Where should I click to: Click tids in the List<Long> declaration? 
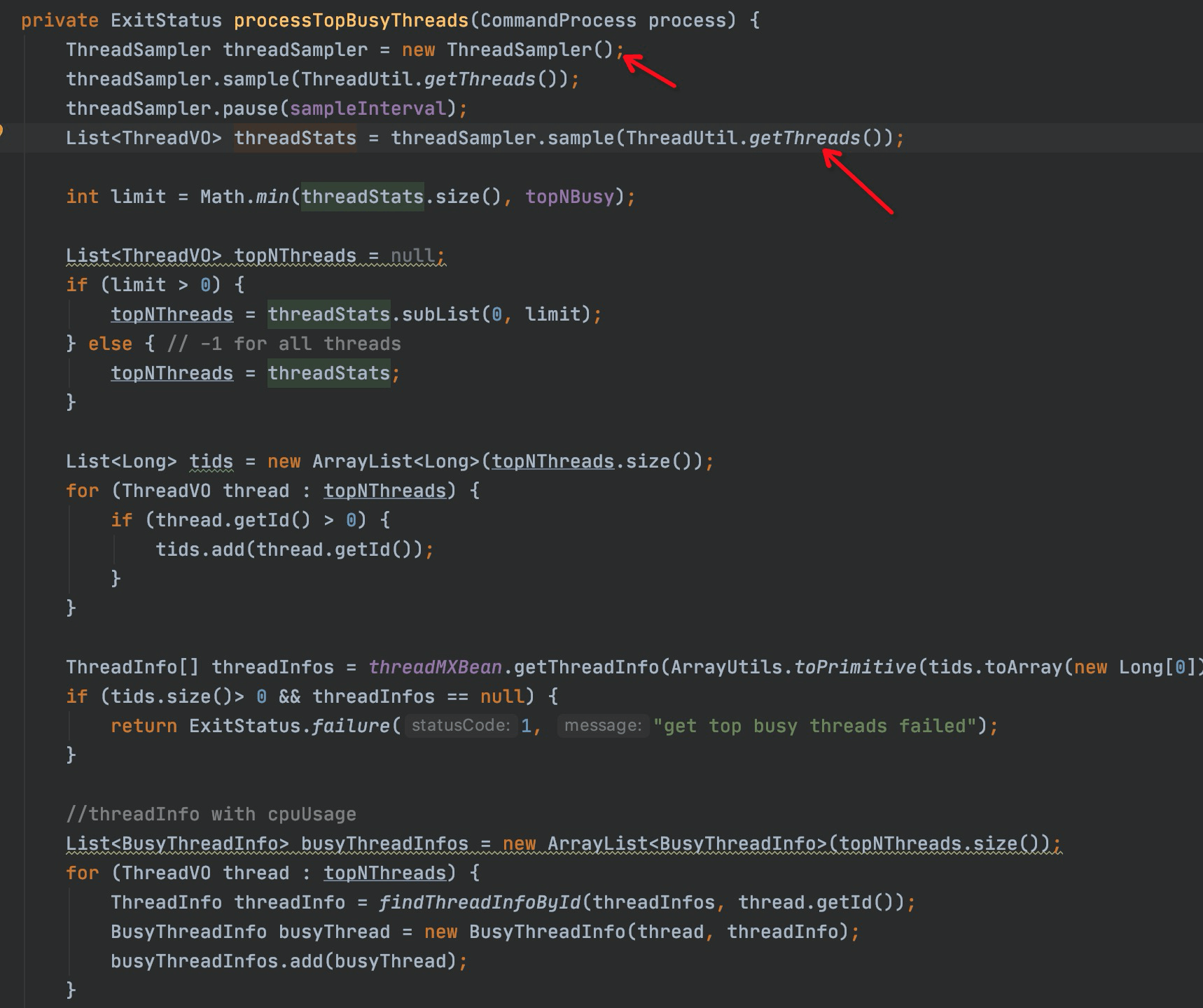(211, 461)
